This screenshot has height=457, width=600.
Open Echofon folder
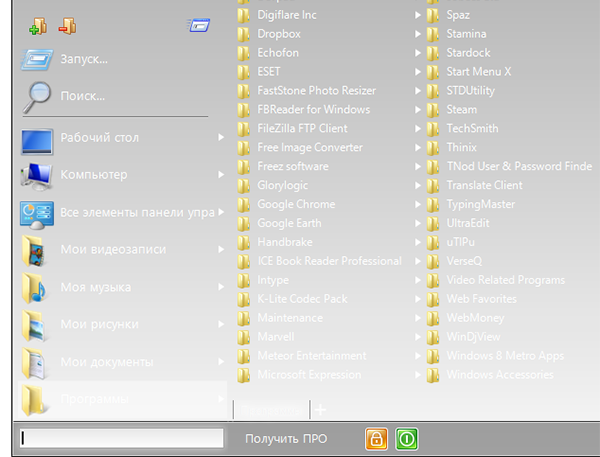point(329,53)
